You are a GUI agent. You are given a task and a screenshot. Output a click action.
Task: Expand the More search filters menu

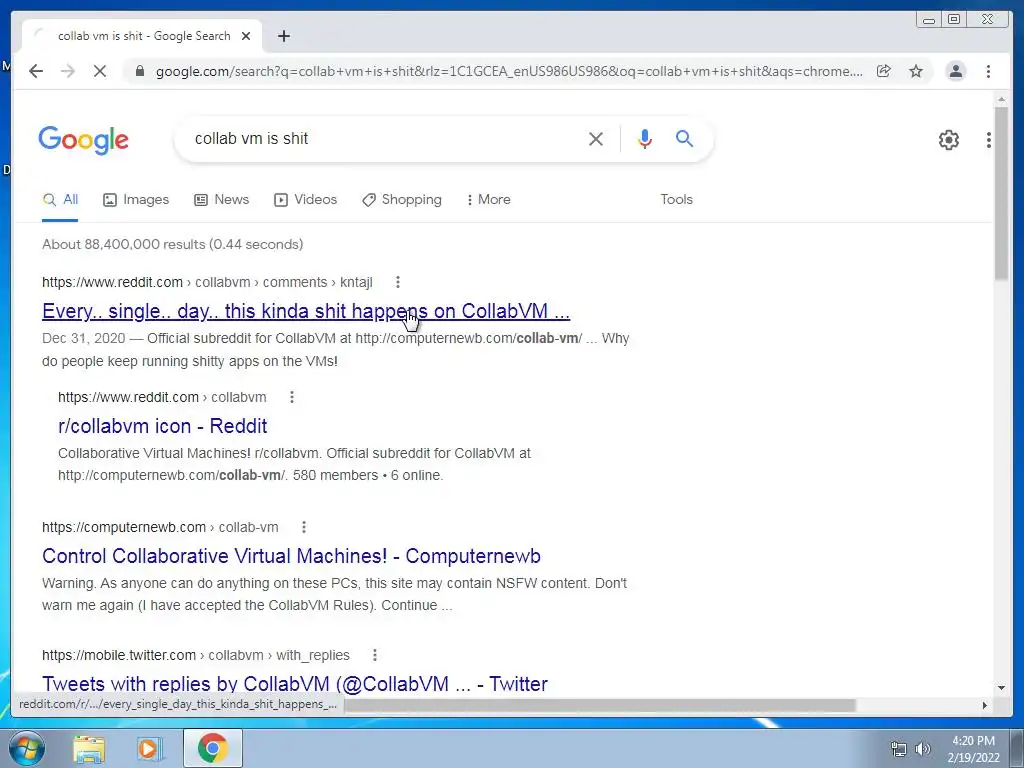488,199
